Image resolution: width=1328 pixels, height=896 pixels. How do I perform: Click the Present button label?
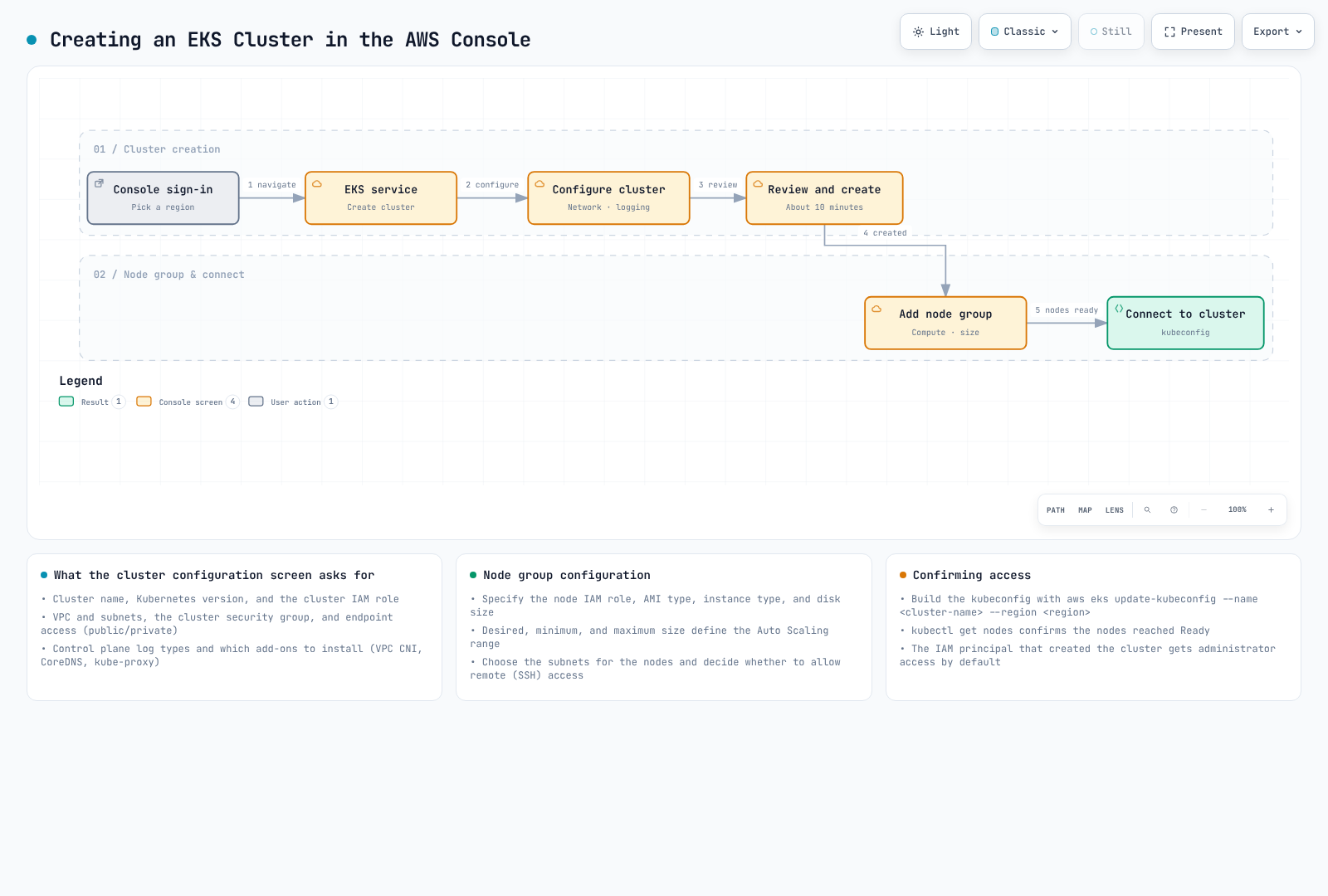click(x=1202, y=32)
